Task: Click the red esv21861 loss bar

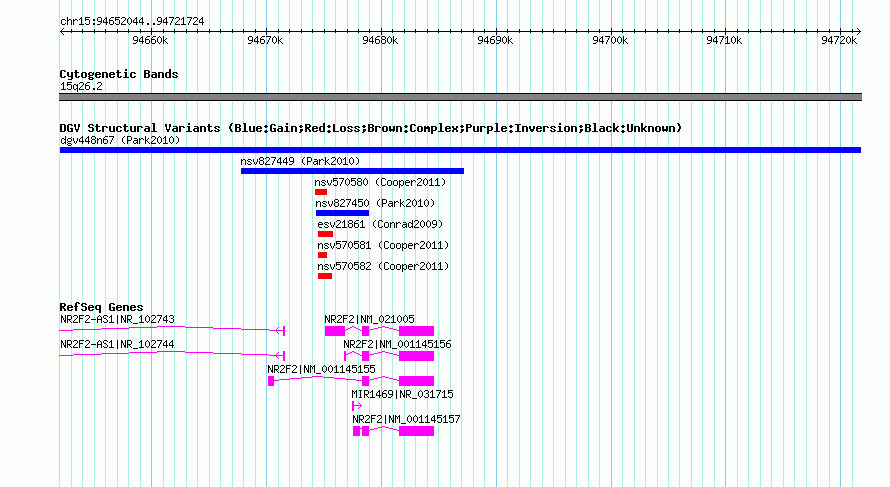Action: coord(325,234)
